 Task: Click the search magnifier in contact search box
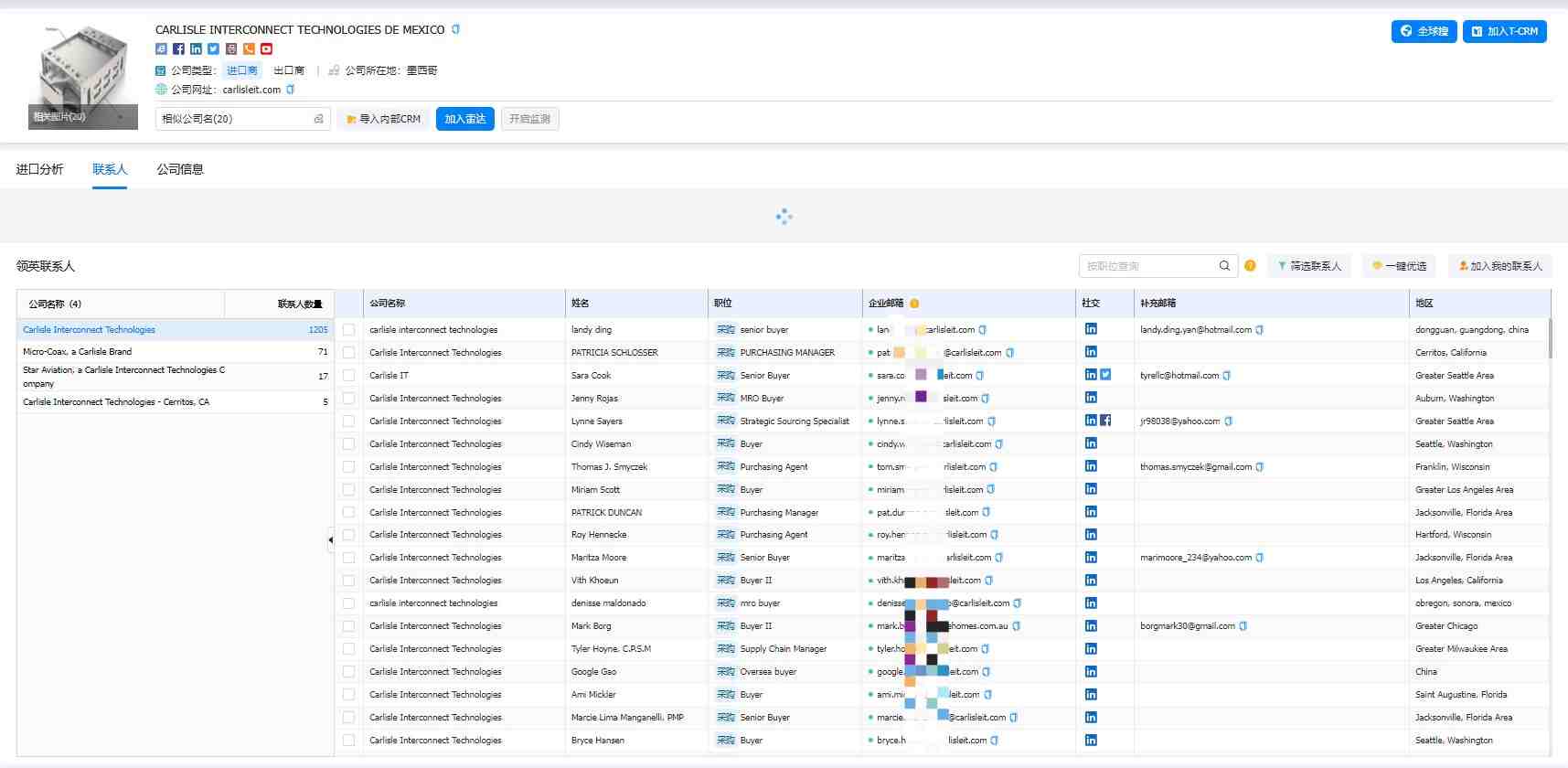click(x=1224, y=266)
